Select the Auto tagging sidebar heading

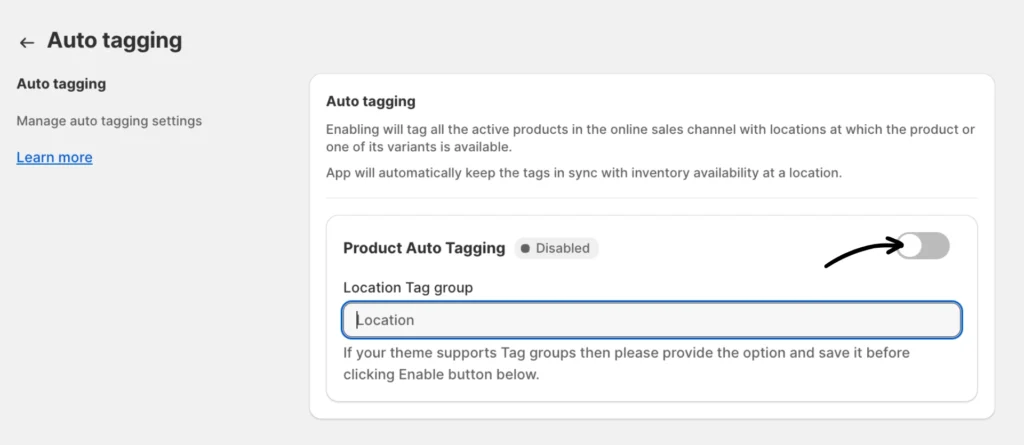pos(61,84)
